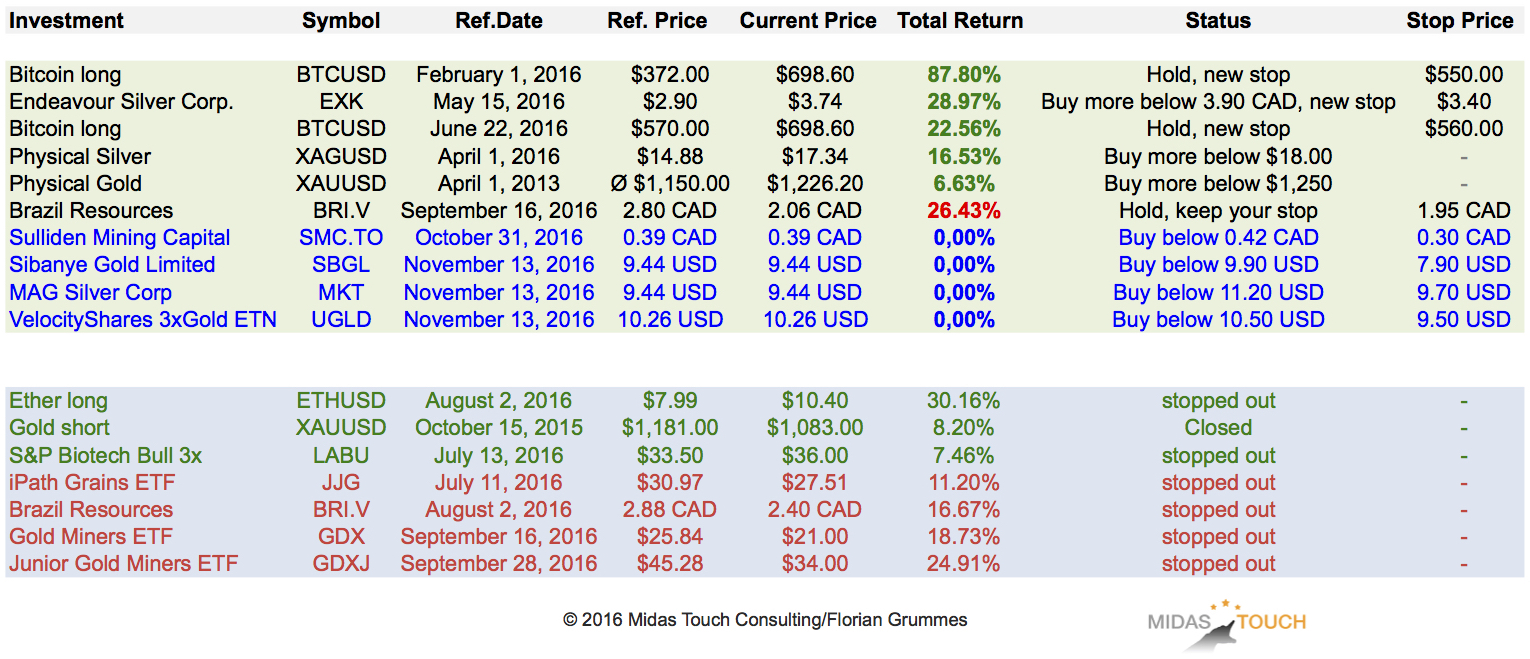The height and width of the screenshot is (659, 1530).
Task: Click the MAG Silver Corp link
Action: 90,293
